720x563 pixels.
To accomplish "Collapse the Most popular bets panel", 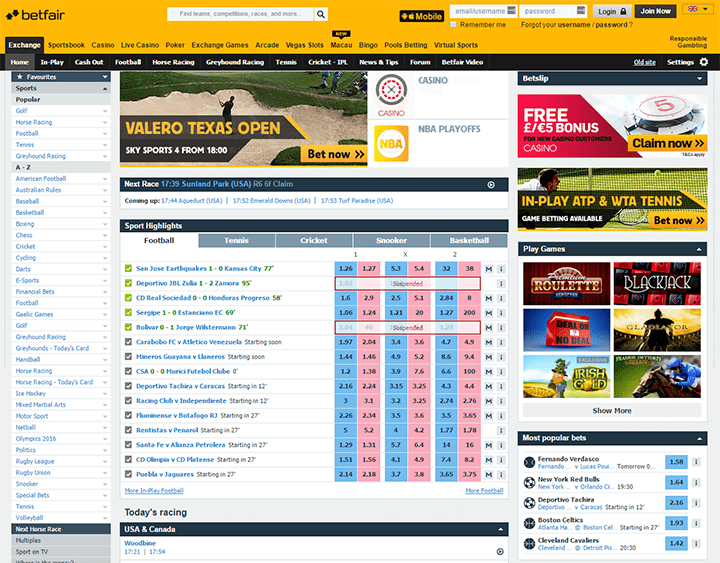I will click(699, 439).
